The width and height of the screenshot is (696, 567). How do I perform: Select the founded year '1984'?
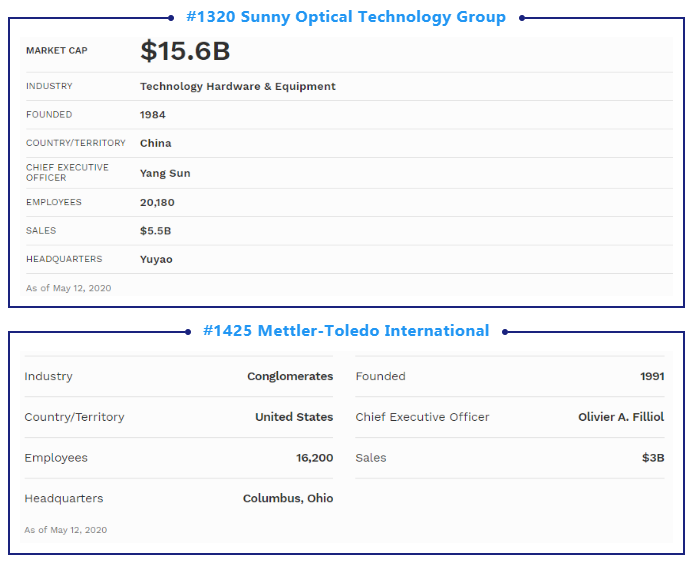point(153,115)
